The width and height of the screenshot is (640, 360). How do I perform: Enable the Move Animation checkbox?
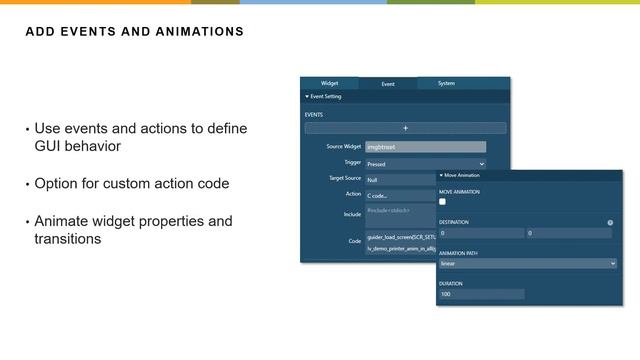click(442, 202)
